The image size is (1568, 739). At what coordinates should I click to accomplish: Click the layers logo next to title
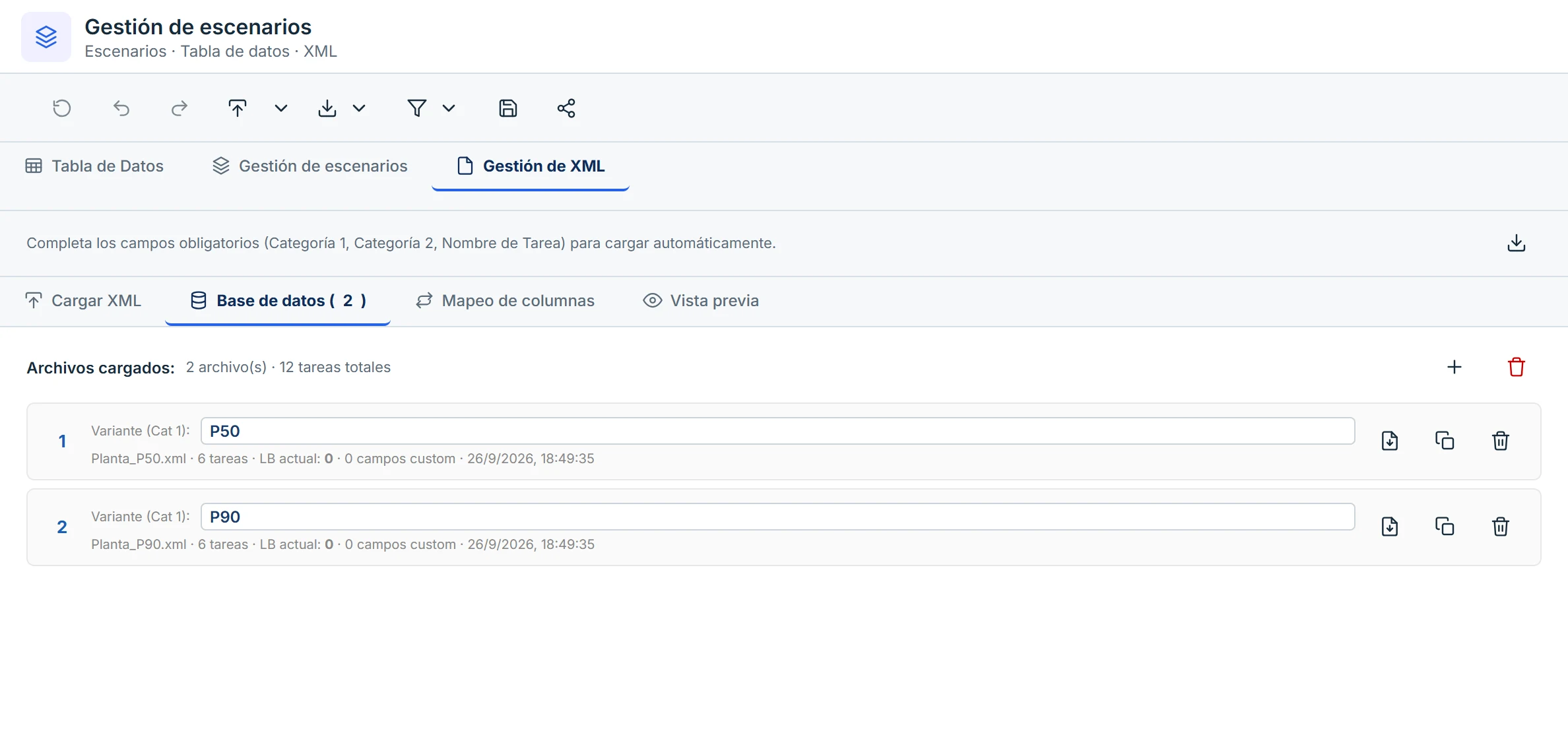(x=46, y=37)
